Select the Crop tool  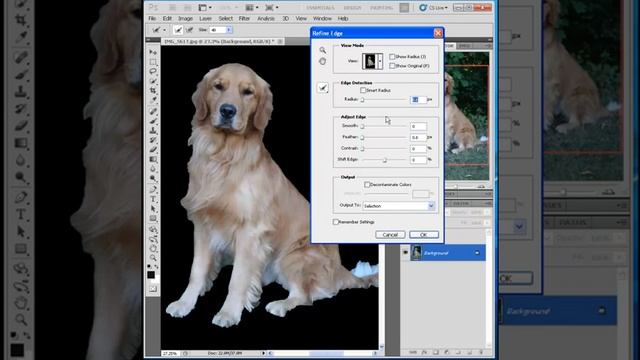click(x=153, y=91)
